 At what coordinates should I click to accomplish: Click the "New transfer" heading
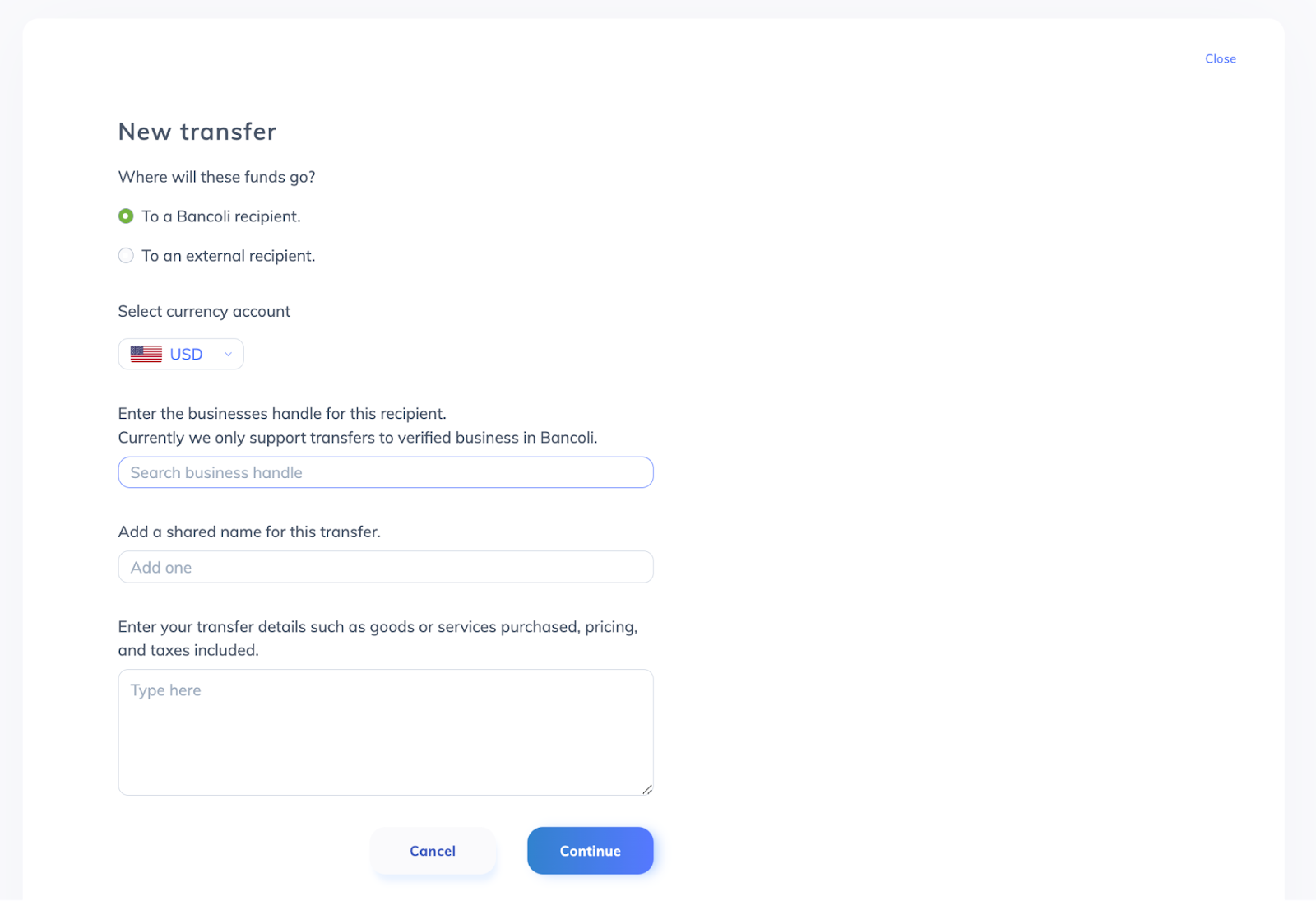tap(197, 132)
